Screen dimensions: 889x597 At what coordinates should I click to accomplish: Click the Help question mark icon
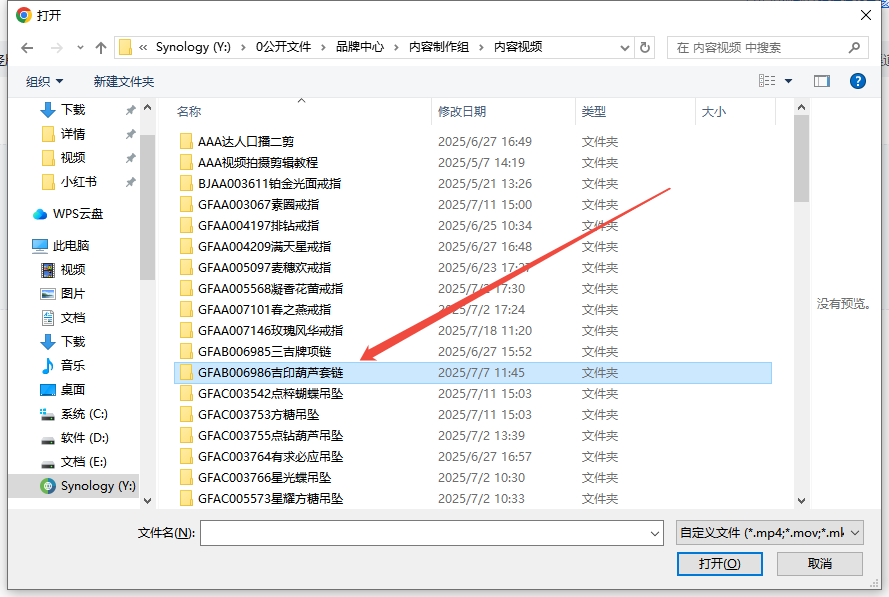(x=857, y=81)
